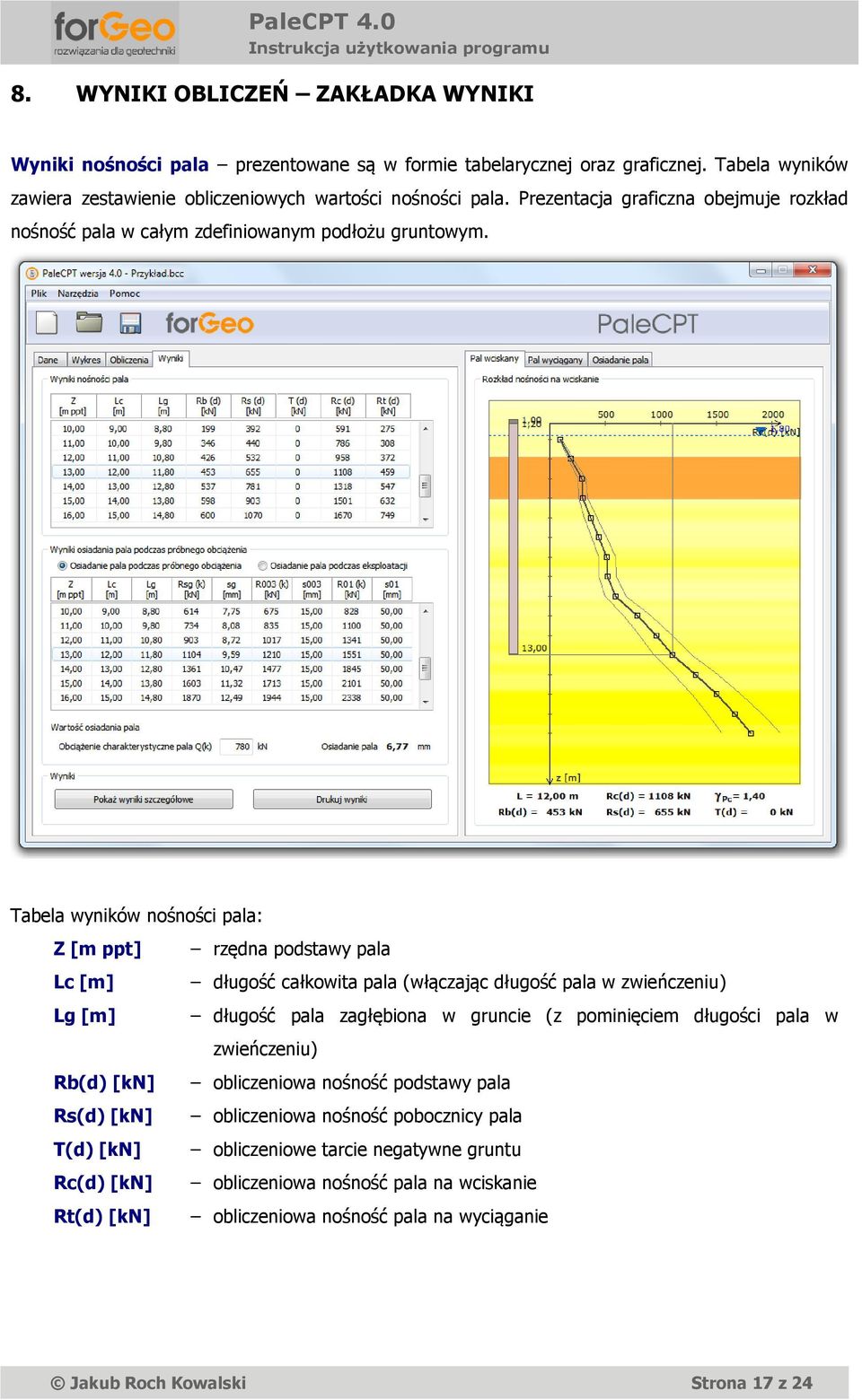Click Rs (d) column header
This screenshot has height=1400, width=862.
pyautogui.click(x=253, y=406)
